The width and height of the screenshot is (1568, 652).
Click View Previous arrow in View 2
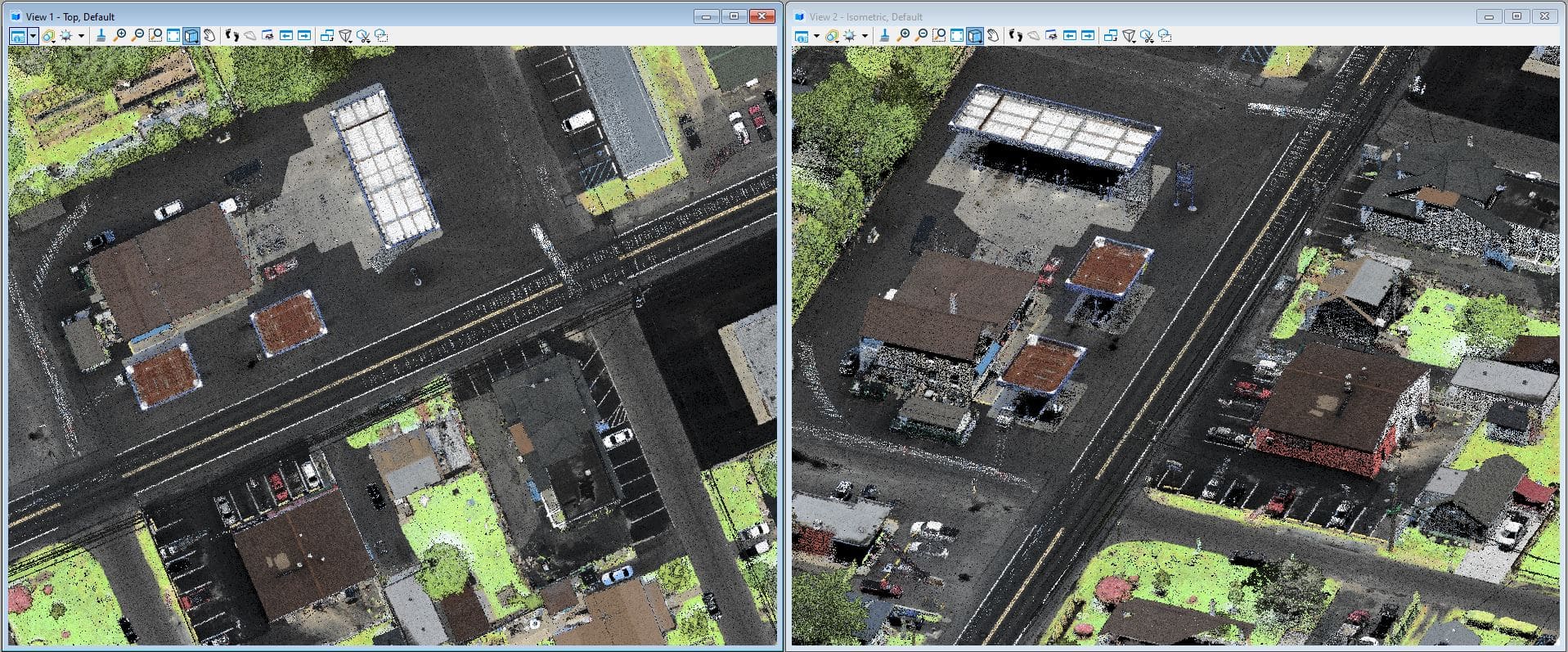pyautogui.click(x=1070, y=36)
